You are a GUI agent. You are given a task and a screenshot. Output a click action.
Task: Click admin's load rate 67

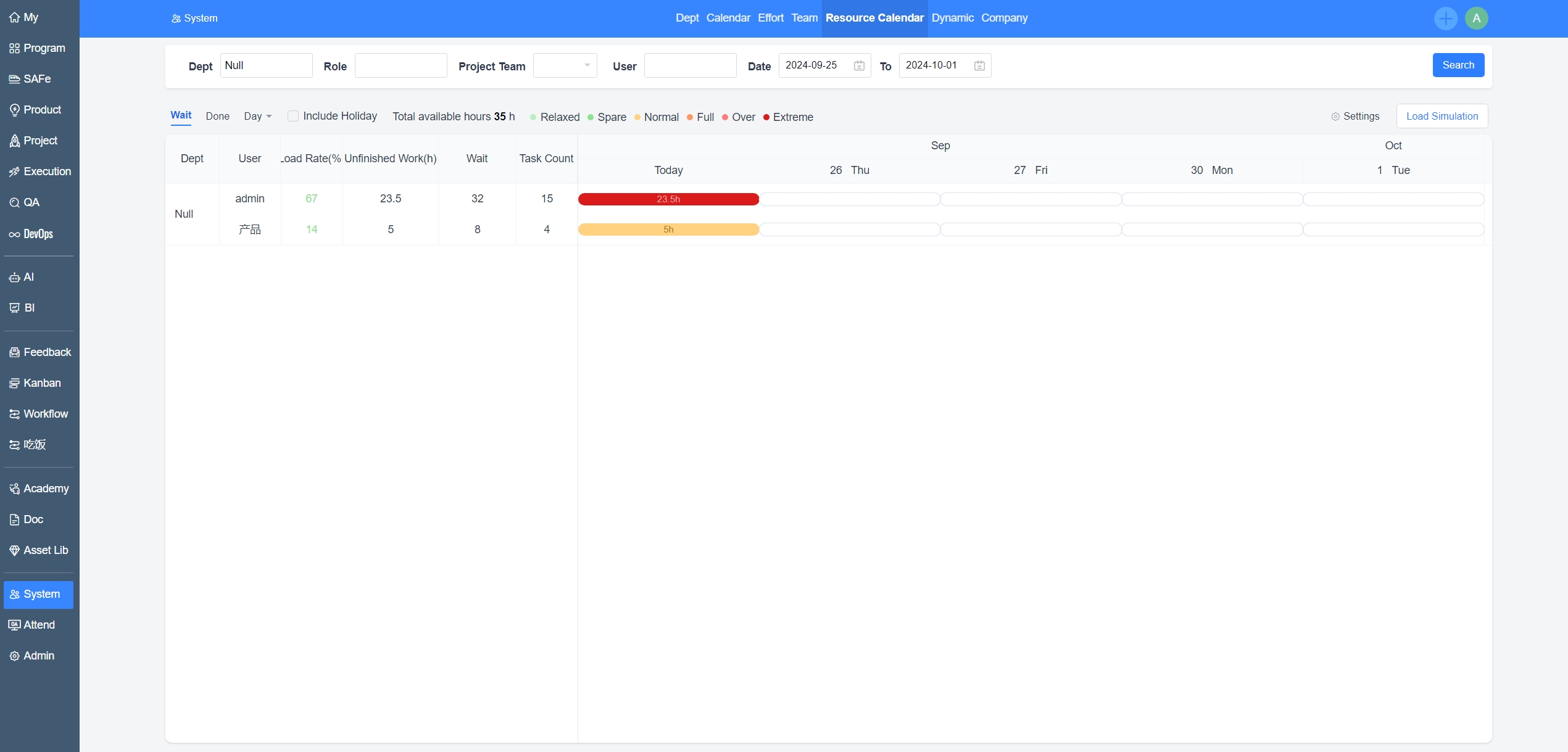312,199
